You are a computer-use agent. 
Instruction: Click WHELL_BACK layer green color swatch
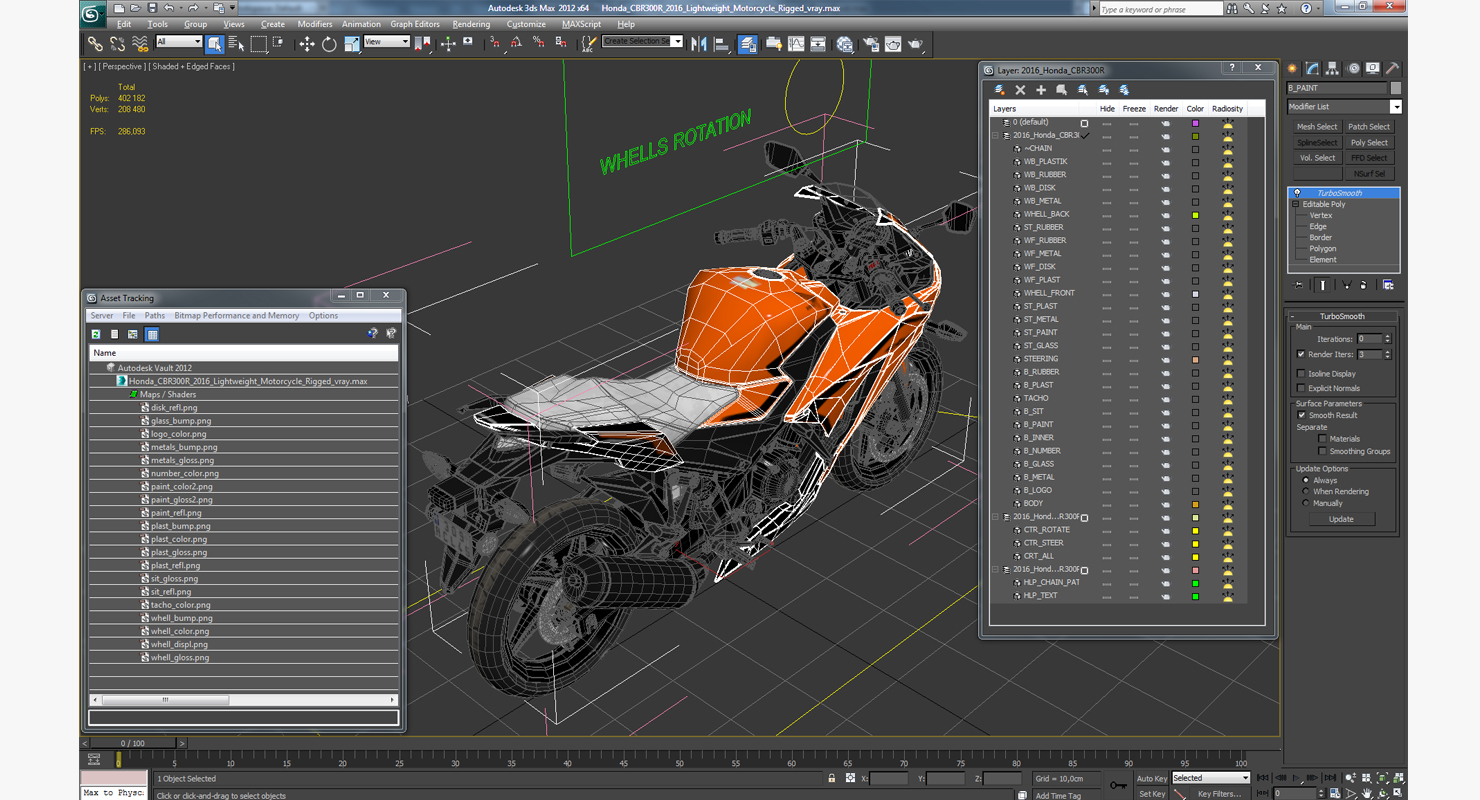[1195, 215]
